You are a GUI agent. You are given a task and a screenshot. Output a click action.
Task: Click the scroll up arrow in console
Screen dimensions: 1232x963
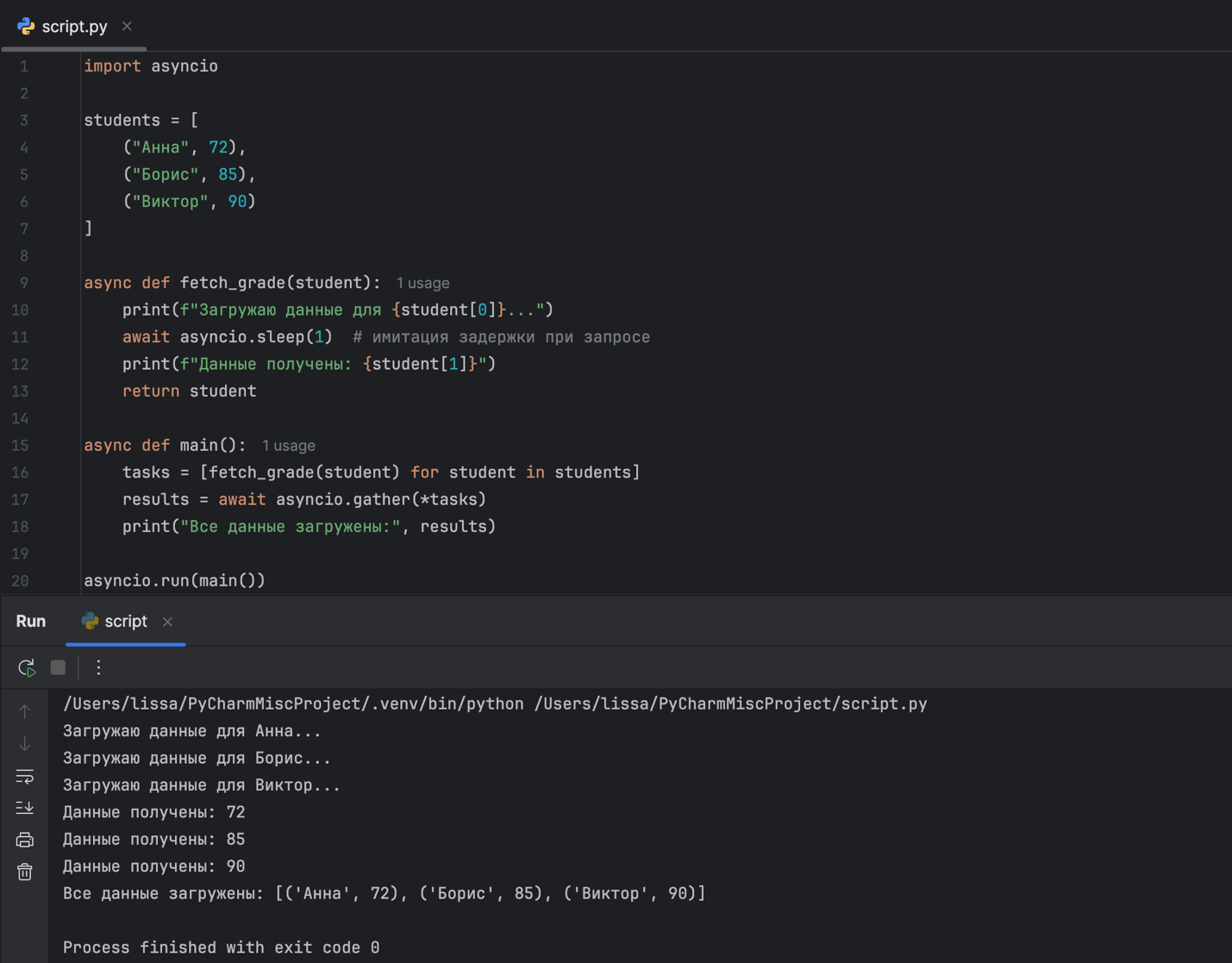(x=25, y=711)
